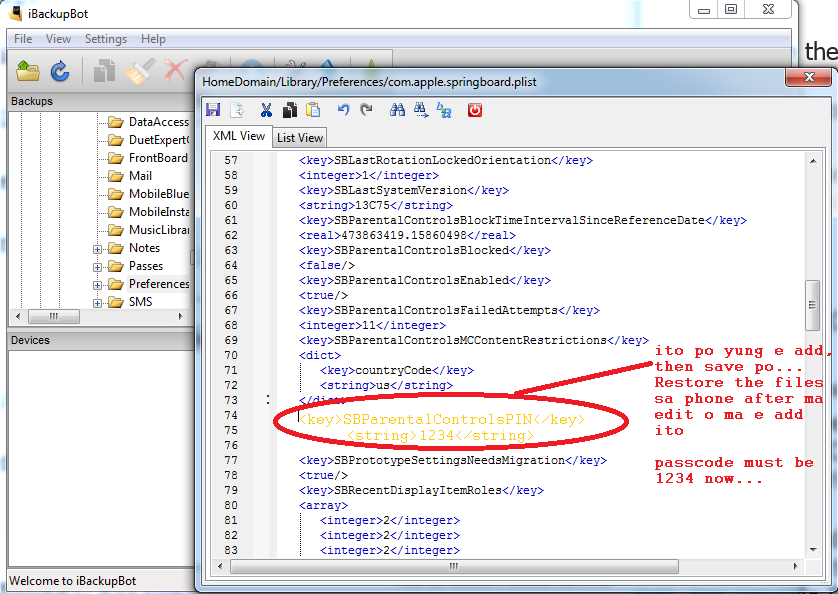Refresh backups with blue circular arrow icon
The image size is (838, 594).
tap(60, 71)
